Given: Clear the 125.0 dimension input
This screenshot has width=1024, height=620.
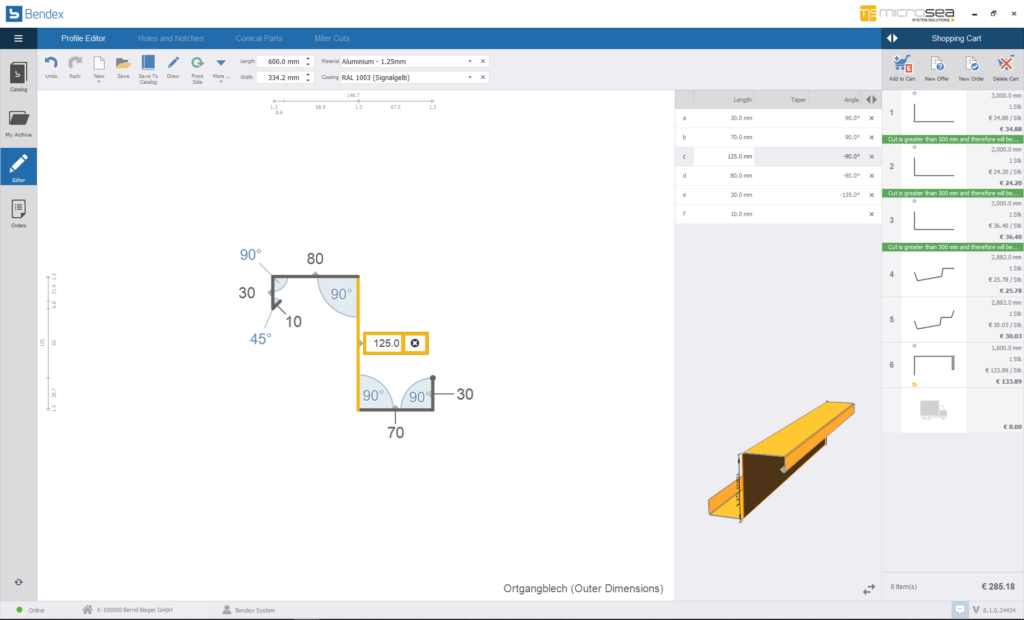Looking at the screenshot, I should click(x=415, y=343).
